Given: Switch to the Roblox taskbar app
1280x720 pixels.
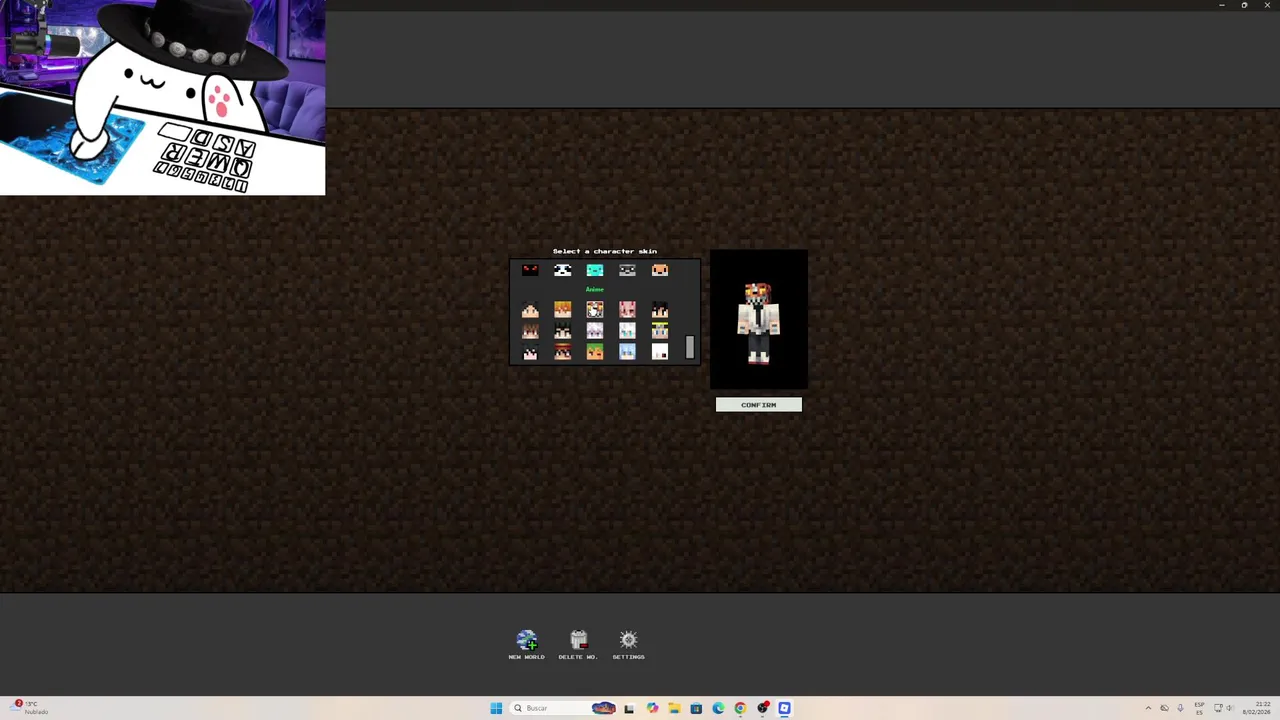Looking at the screenshot, I should [784, 708].
